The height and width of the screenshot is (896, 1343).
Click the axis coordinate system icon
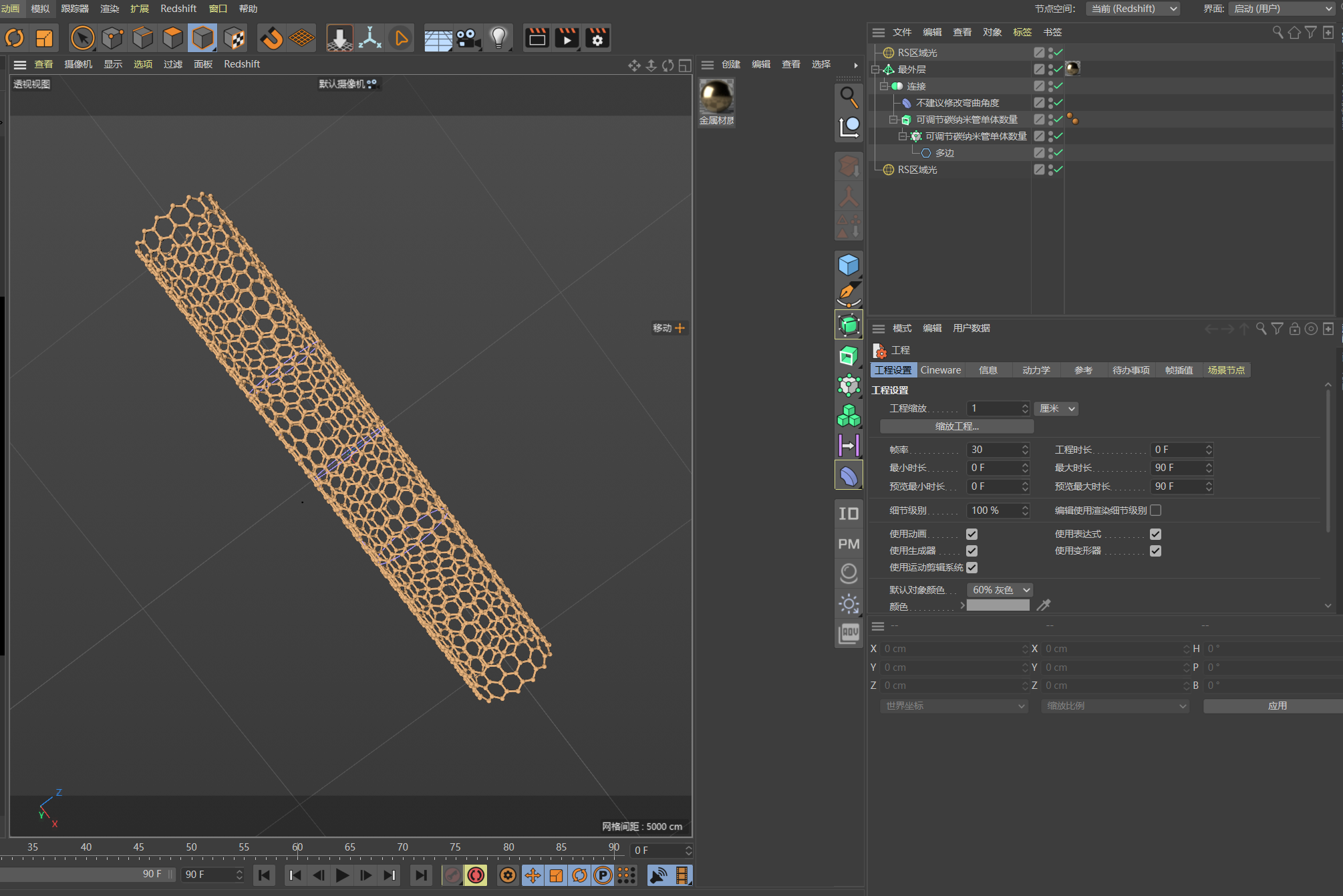click(369, 38)
